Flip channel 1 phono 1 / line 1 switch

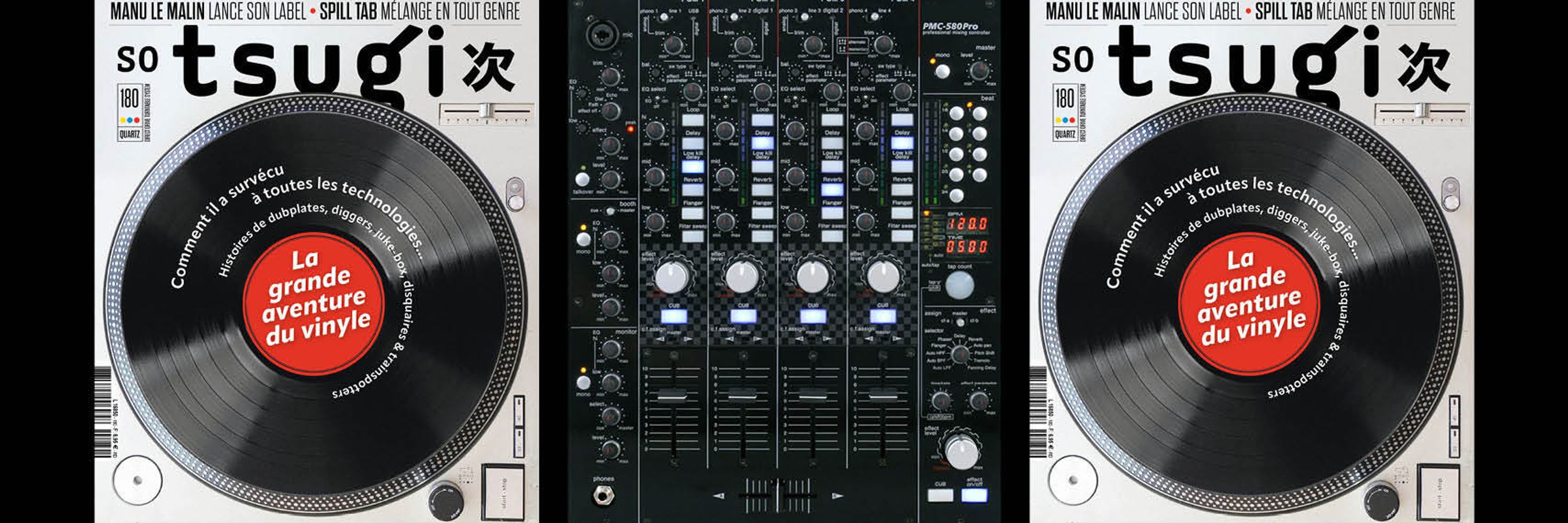tap(663, 16)
